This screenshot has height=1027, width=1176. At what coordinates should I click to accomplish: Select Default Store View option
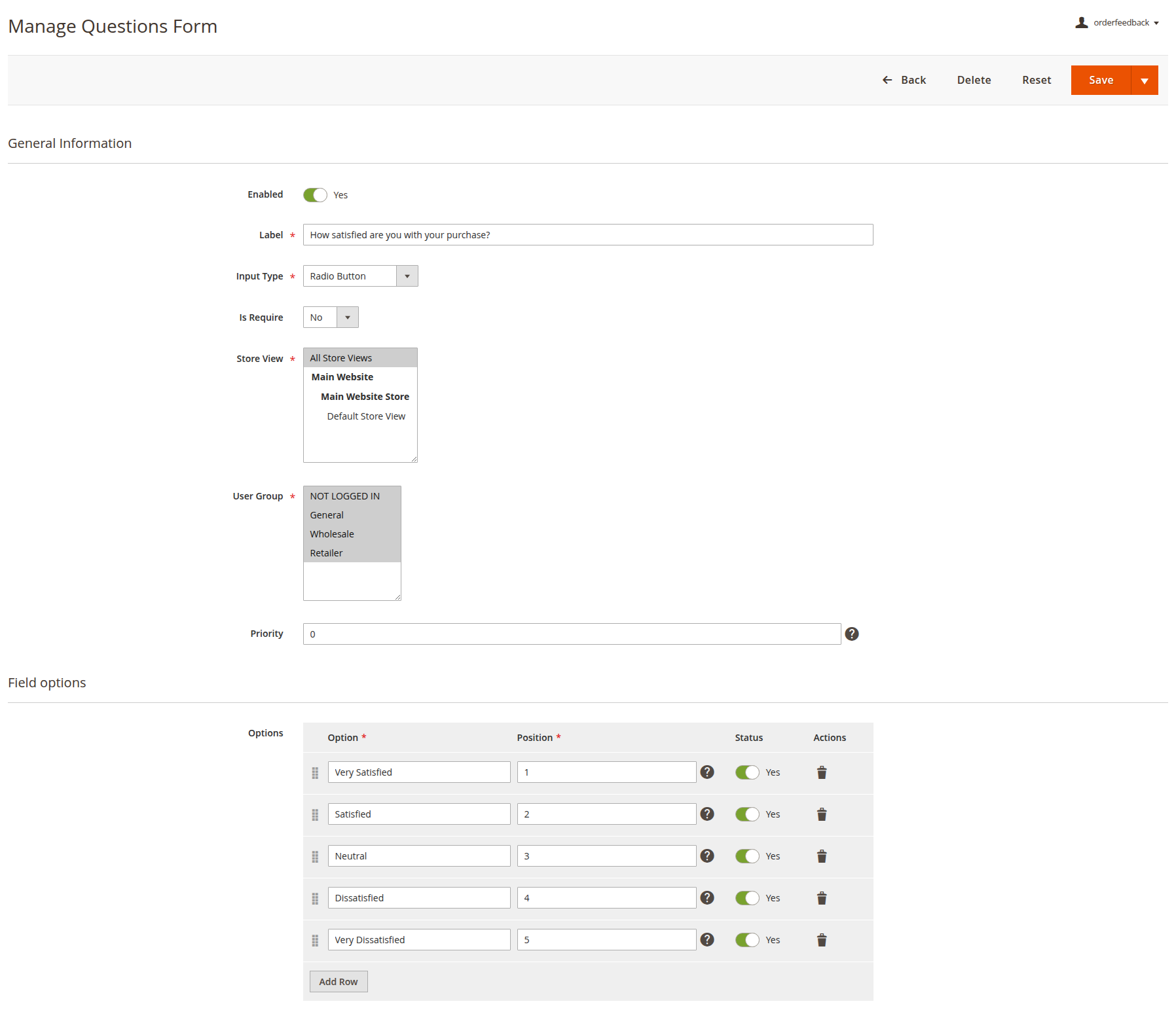[x=360, y=416]
